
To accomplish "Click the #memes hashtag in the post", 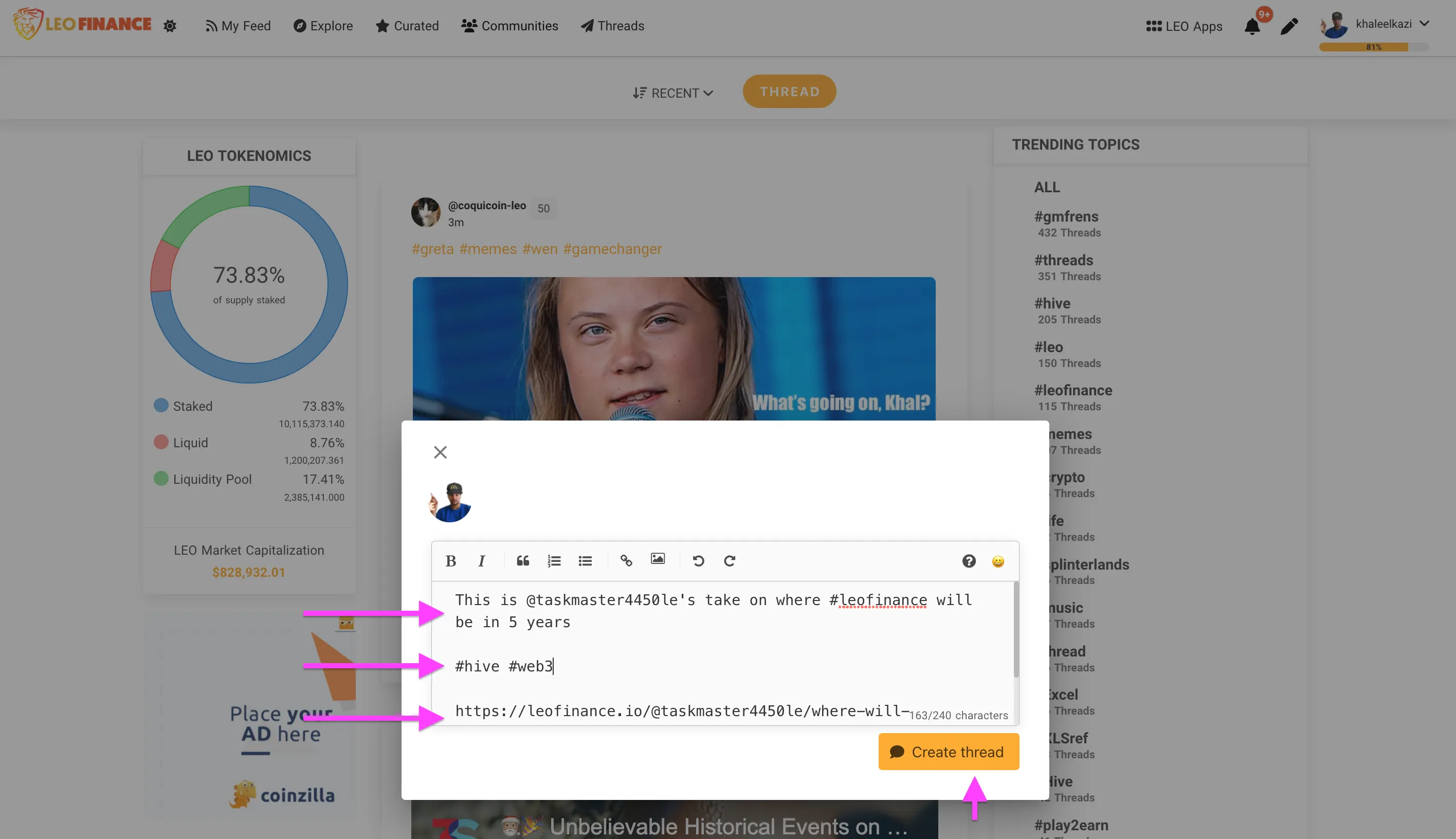I will pos(487,249).
